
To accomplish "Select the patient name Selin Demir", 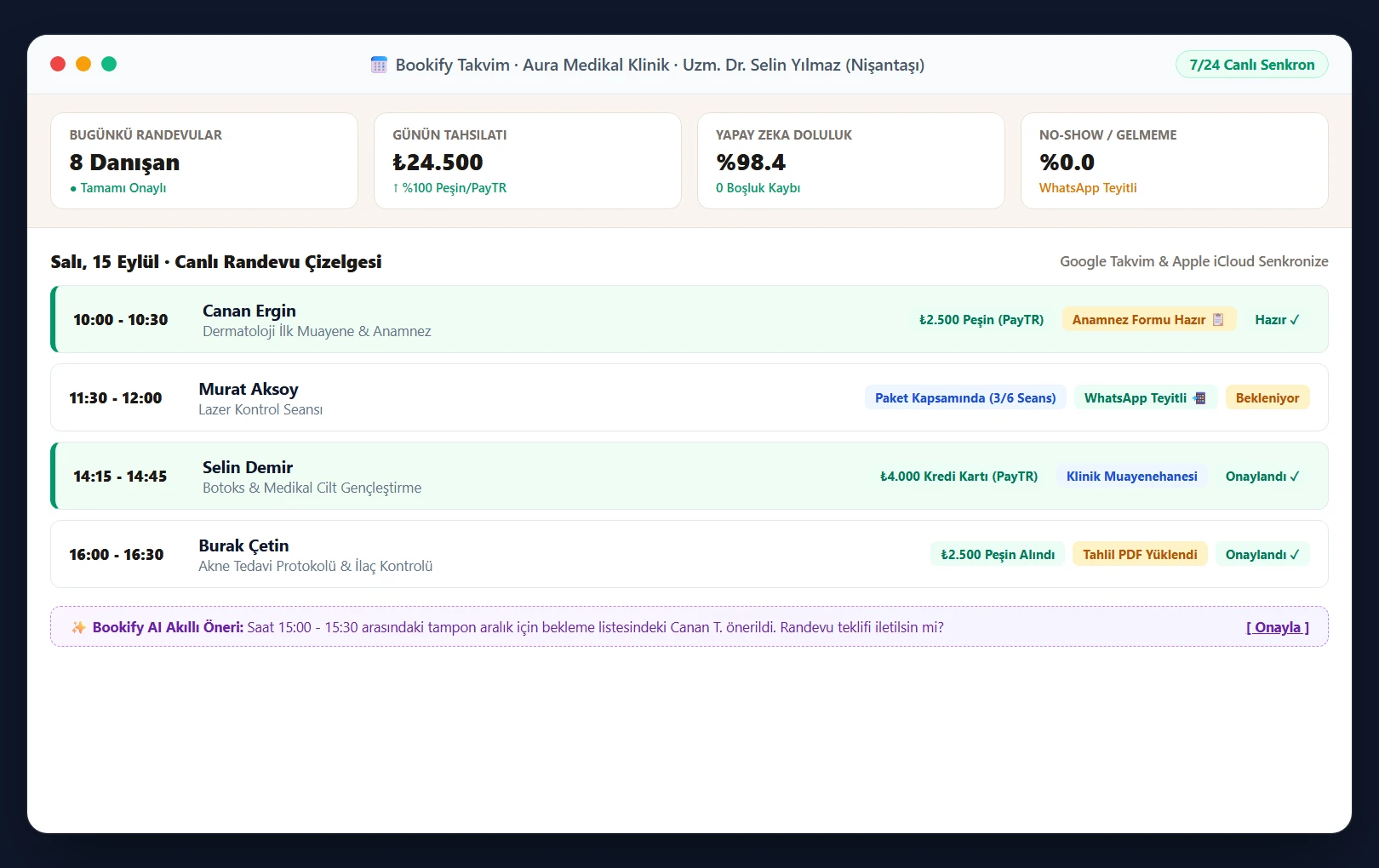I will point(248,467).
